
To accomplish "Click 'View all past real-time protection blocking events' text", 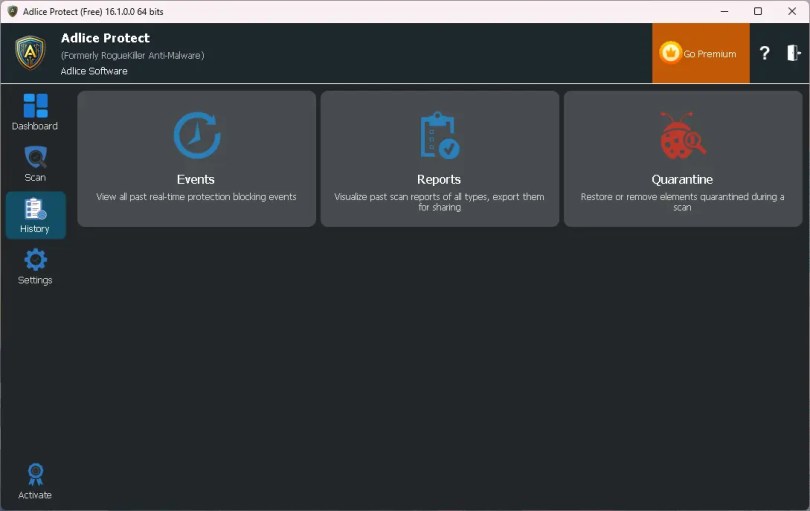I will 196,197.
